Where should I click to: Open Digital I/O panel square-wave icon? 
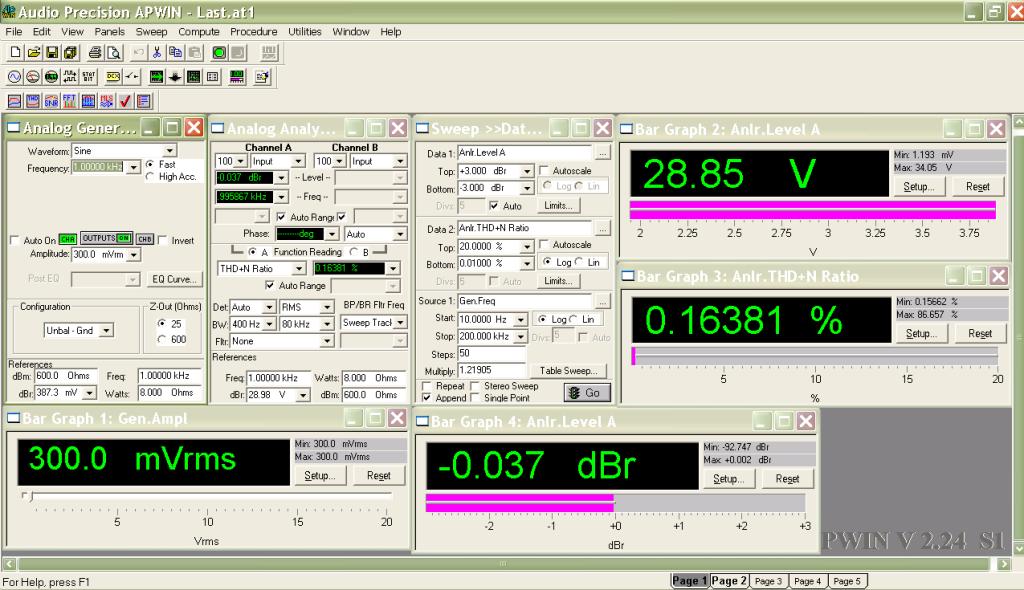pos(69,77)
